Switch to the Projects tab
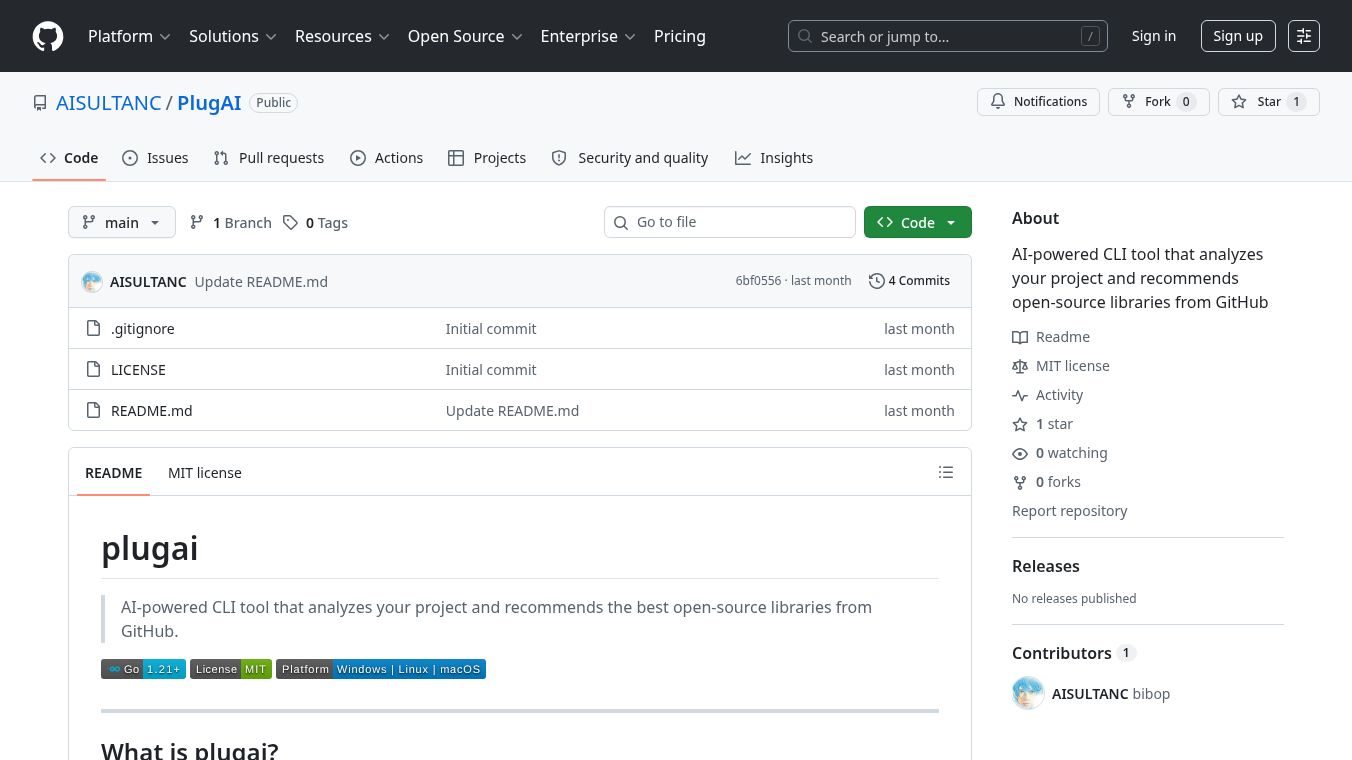Screen dimensions: 1352x760 click(487, 158)
